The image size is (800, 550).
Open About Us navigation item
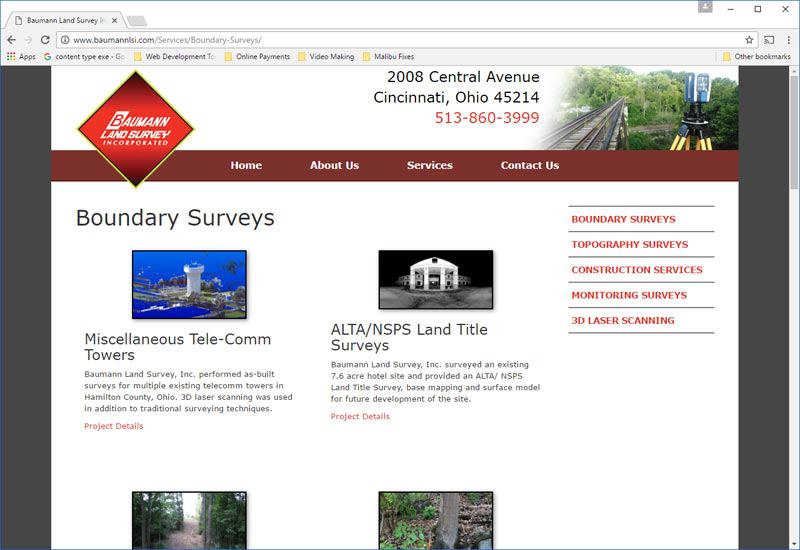[334, 165]
